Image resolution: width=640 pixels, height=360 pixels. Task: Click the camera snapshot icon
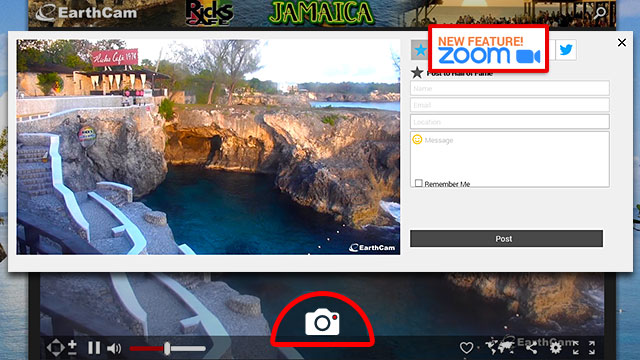pyautogui.click(x=322, y=322)
